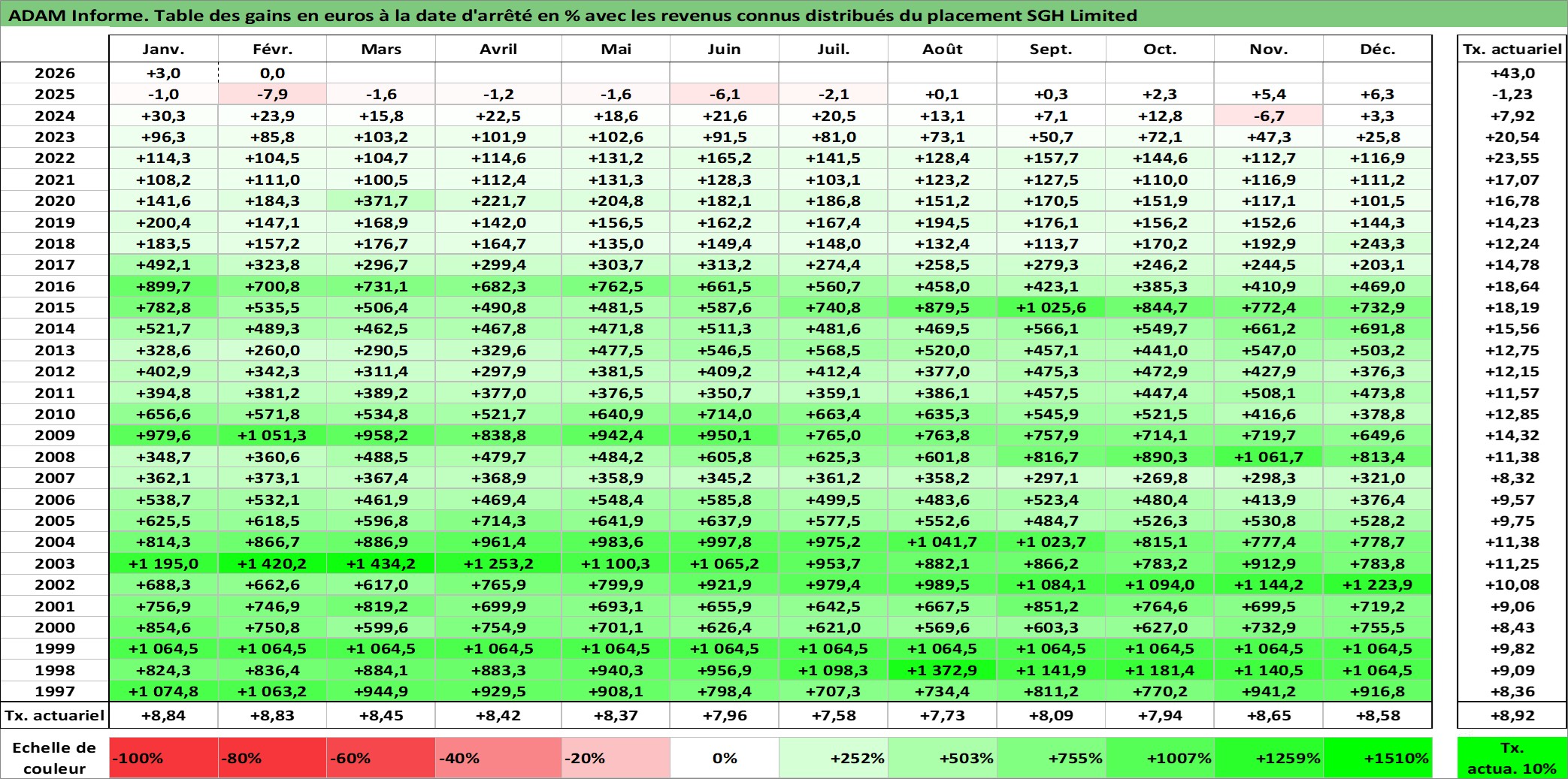Image resolution: width=1568 pixels, height=779 pixels.
Task: Click cell value +1 025,6 in 2015
Action: (1052, 307)
